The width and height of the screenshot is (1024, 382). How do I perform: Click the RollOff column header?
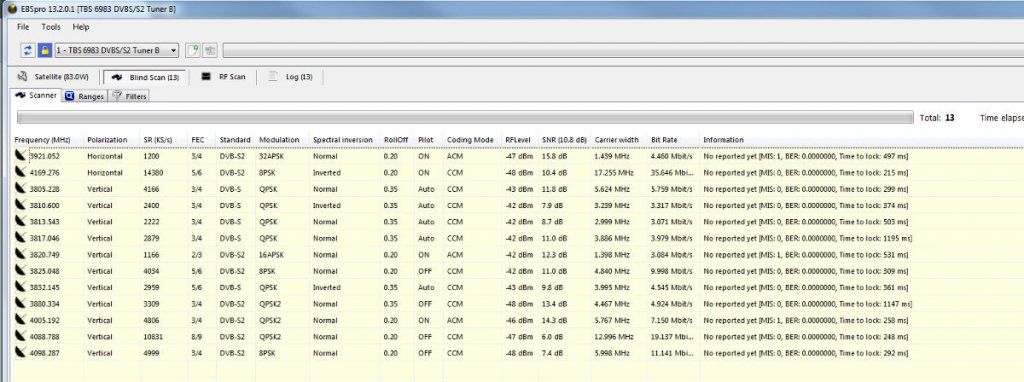396,140
